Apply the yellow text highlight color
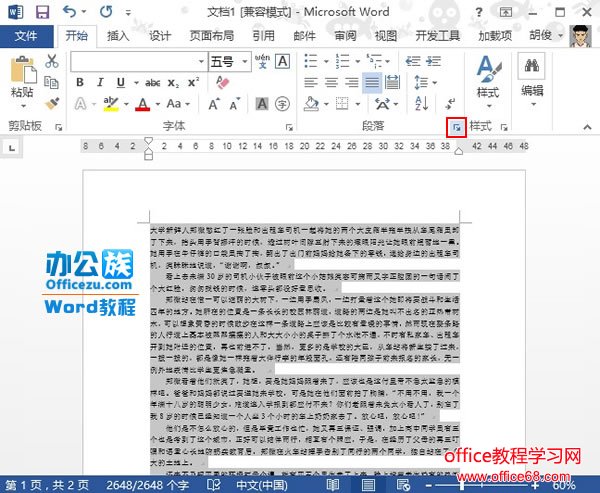Screen dimensions: 600x493 point(111,104)
